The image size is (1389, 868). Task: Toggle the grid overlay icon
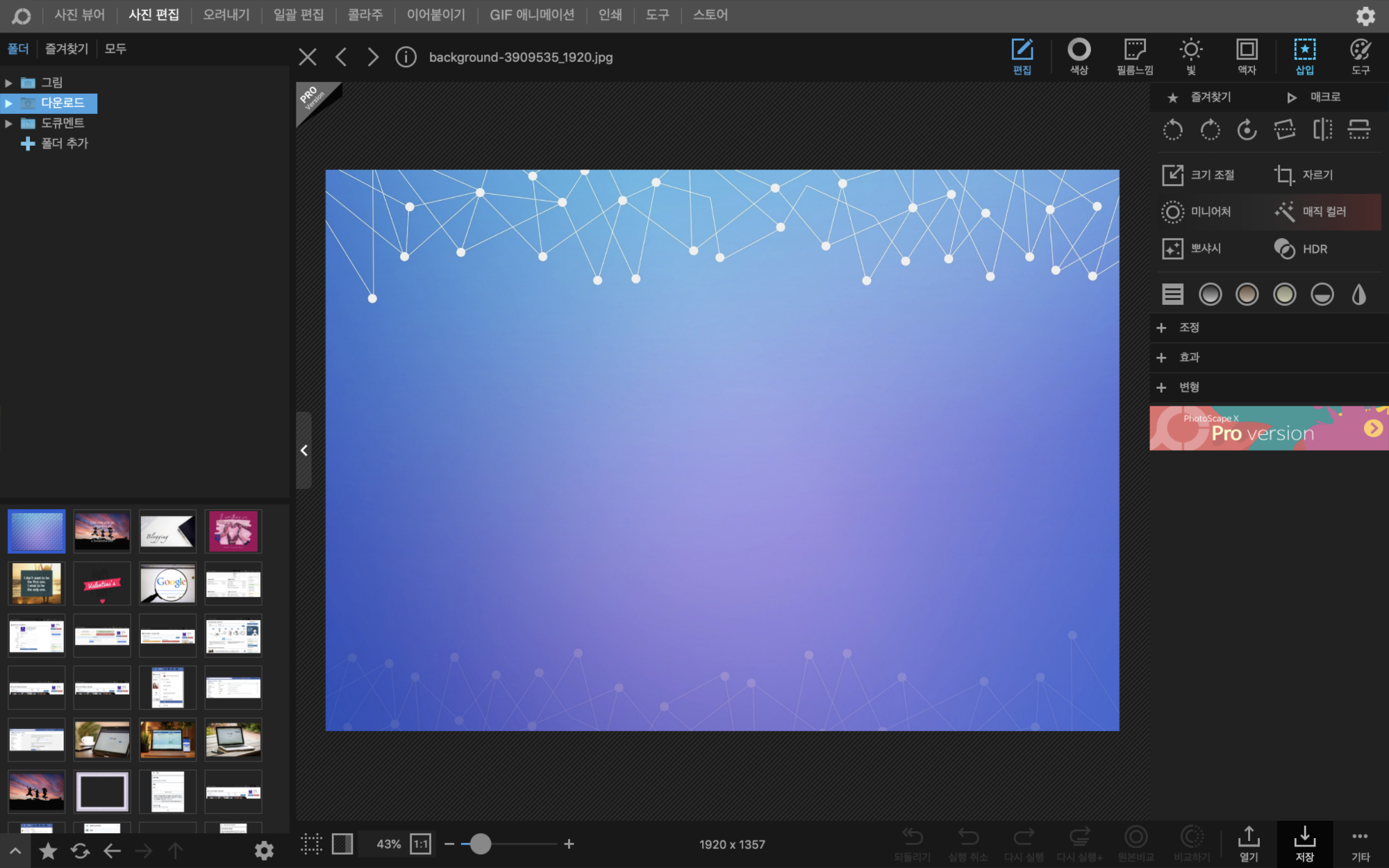pyautogui.click(x=311, y=844)
